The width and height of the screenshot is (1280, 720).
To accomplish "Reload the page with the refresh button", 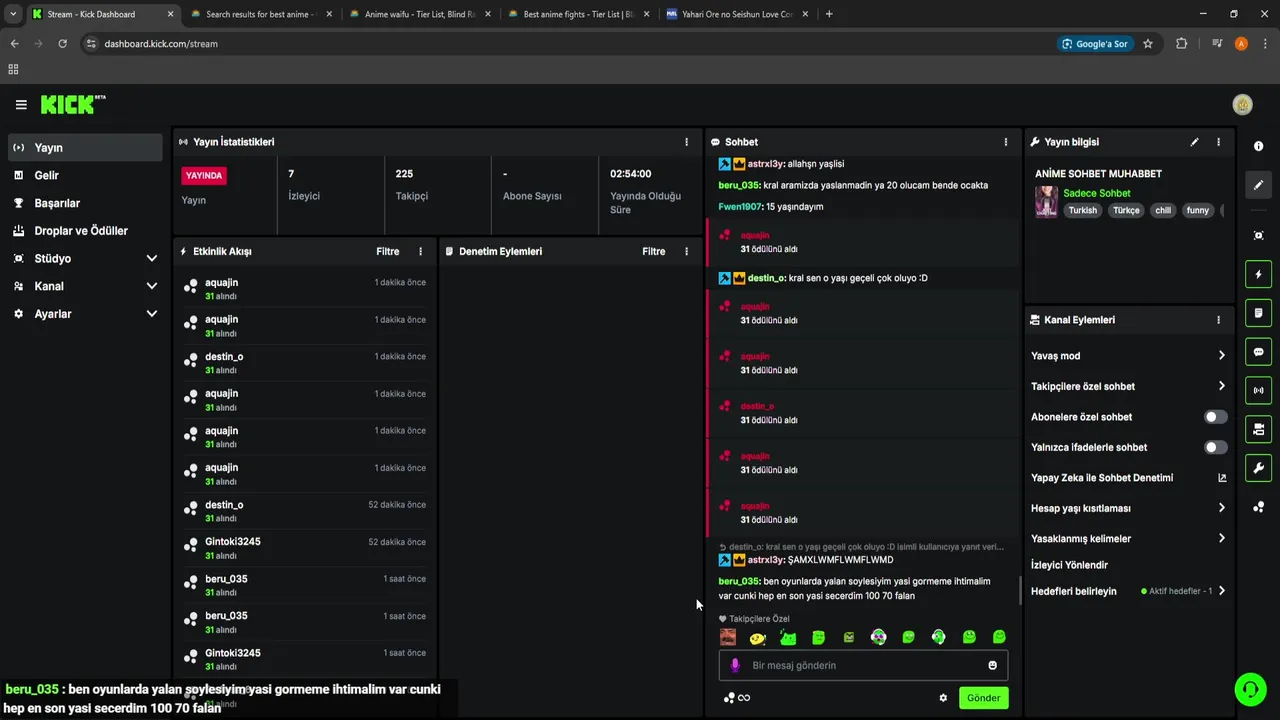I will coord(62,44).
